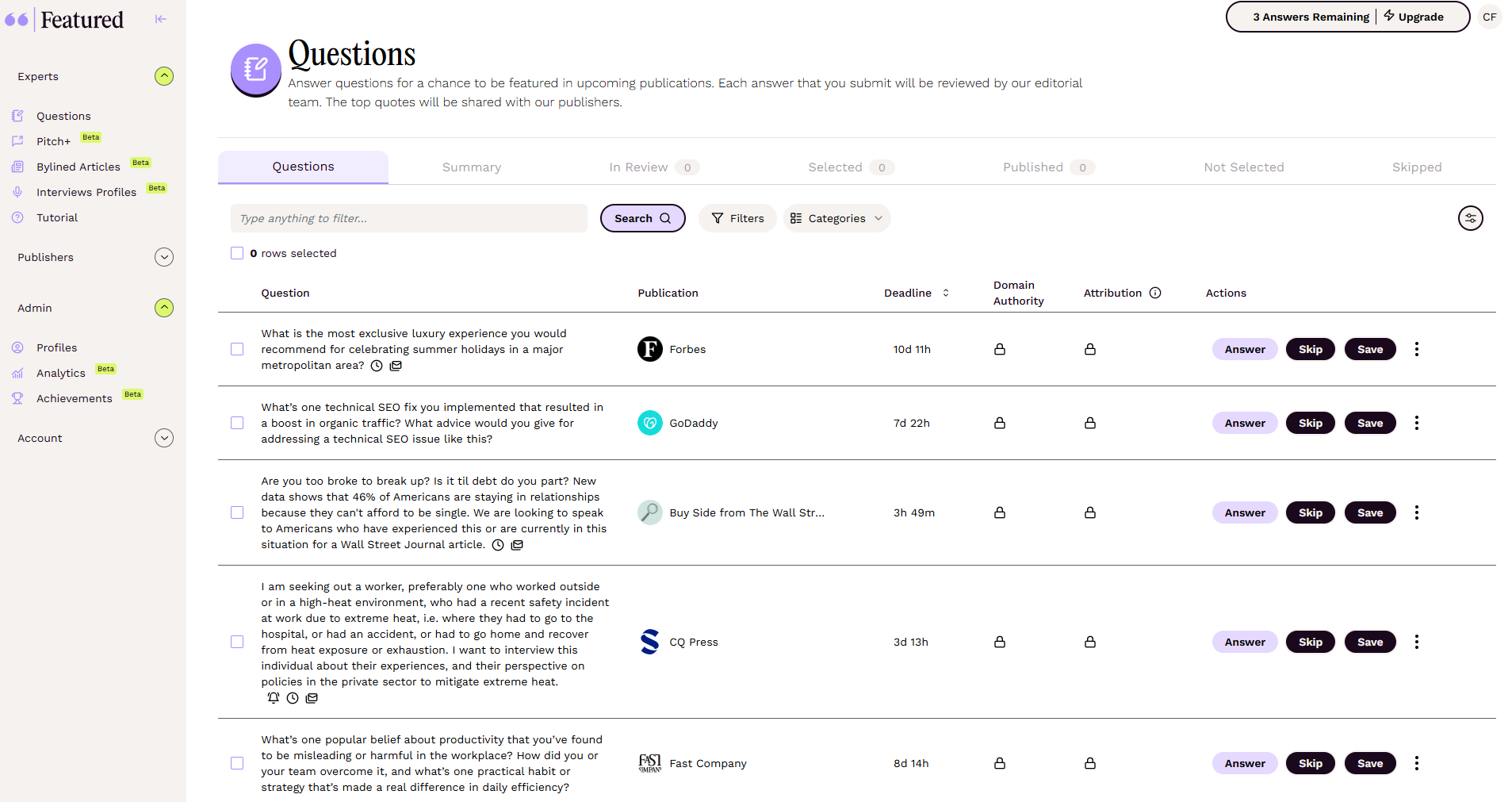The width and height of the screenshot is (1512, 802).
Task: Click the GoDaddy publication logo
Action: click(650, 423)
